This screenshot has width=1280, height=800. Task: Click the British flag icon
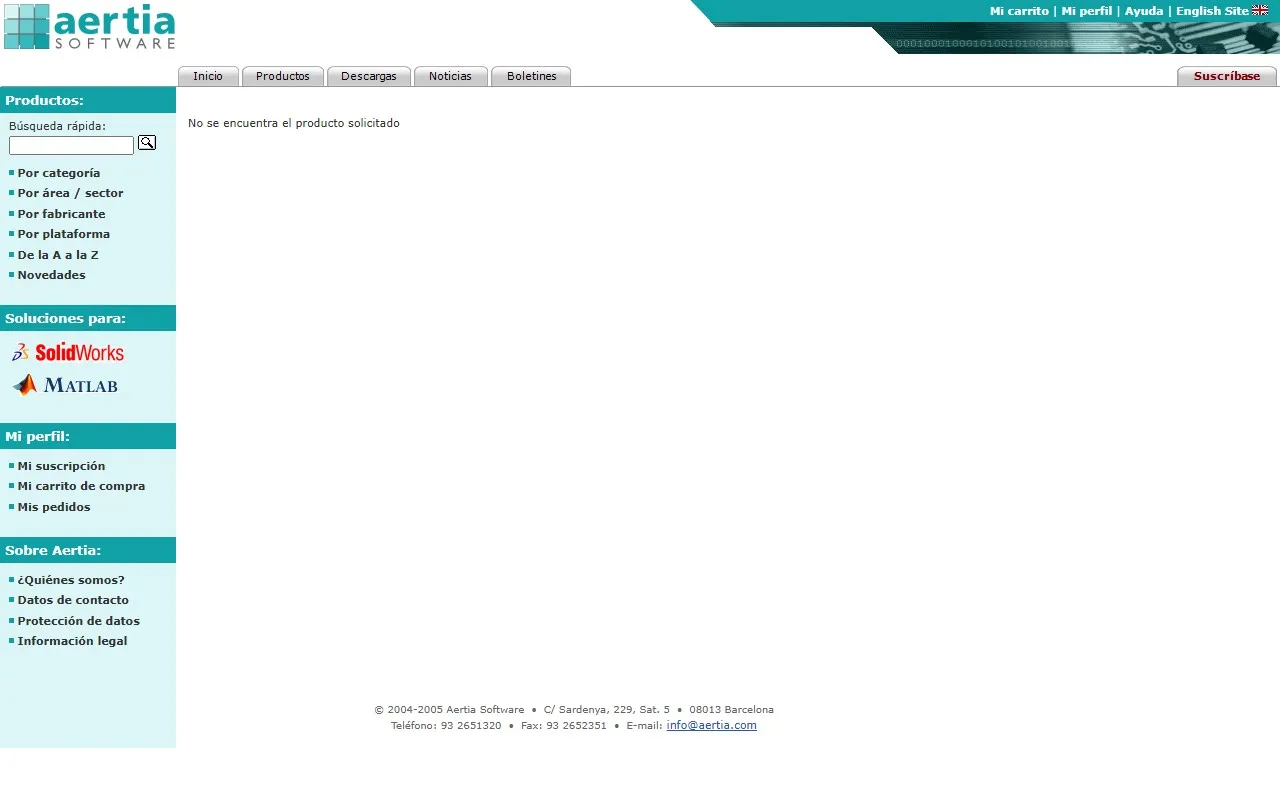click(x=1260, y=11)
